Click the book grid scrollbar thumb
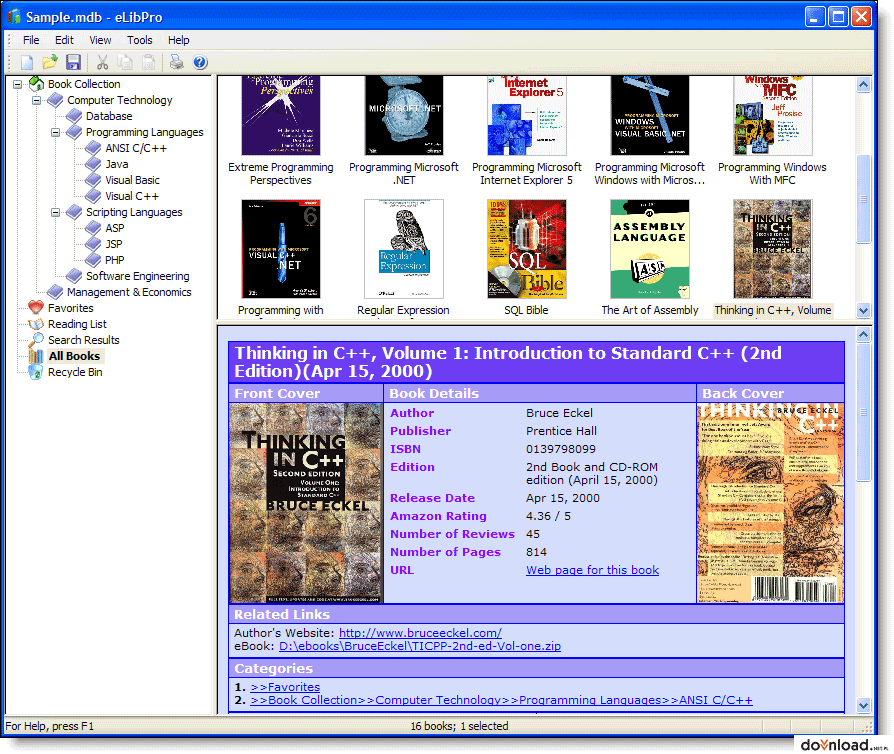 coord(864,198)
